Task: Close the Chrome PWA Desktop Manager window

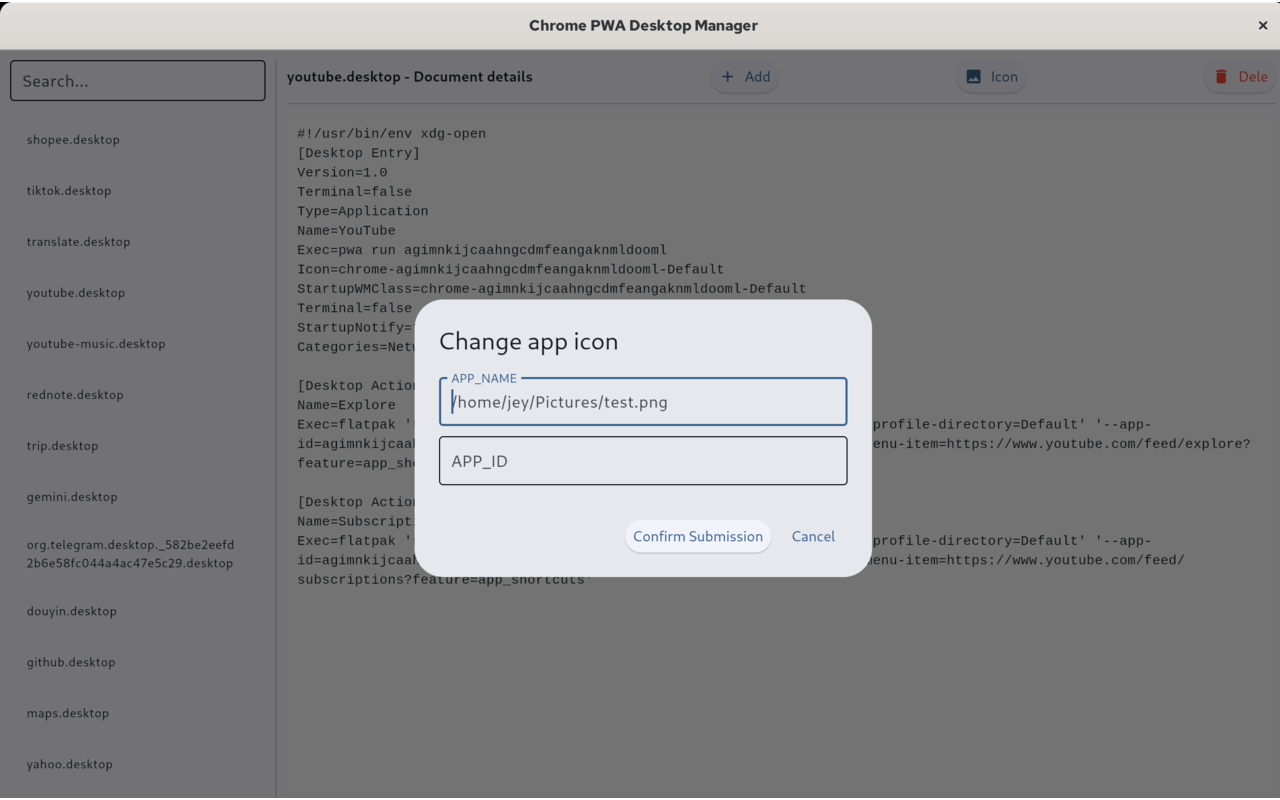Action: click(x=1262, y=26)
